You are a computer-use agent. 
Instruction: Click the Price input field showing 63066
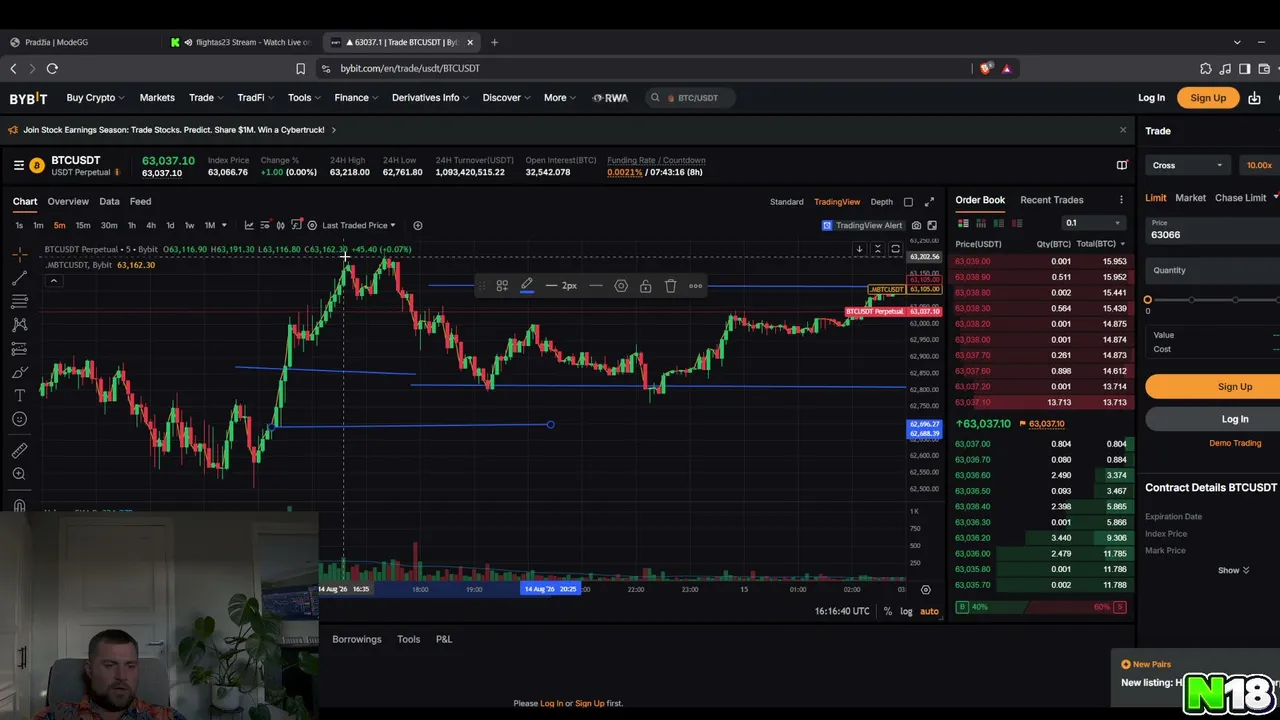(1213, 230)
